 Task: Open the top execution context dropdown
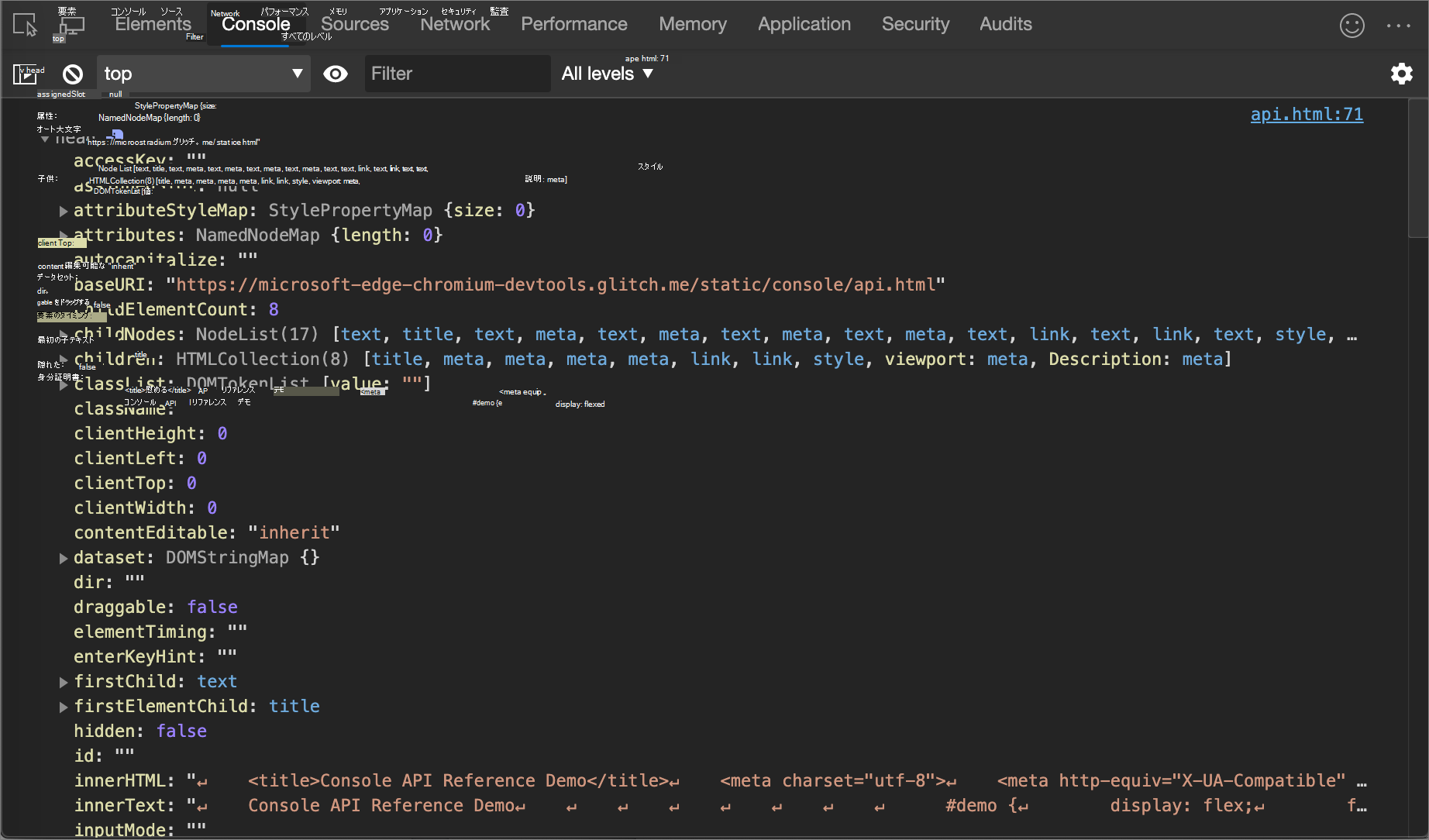[203, 74]
